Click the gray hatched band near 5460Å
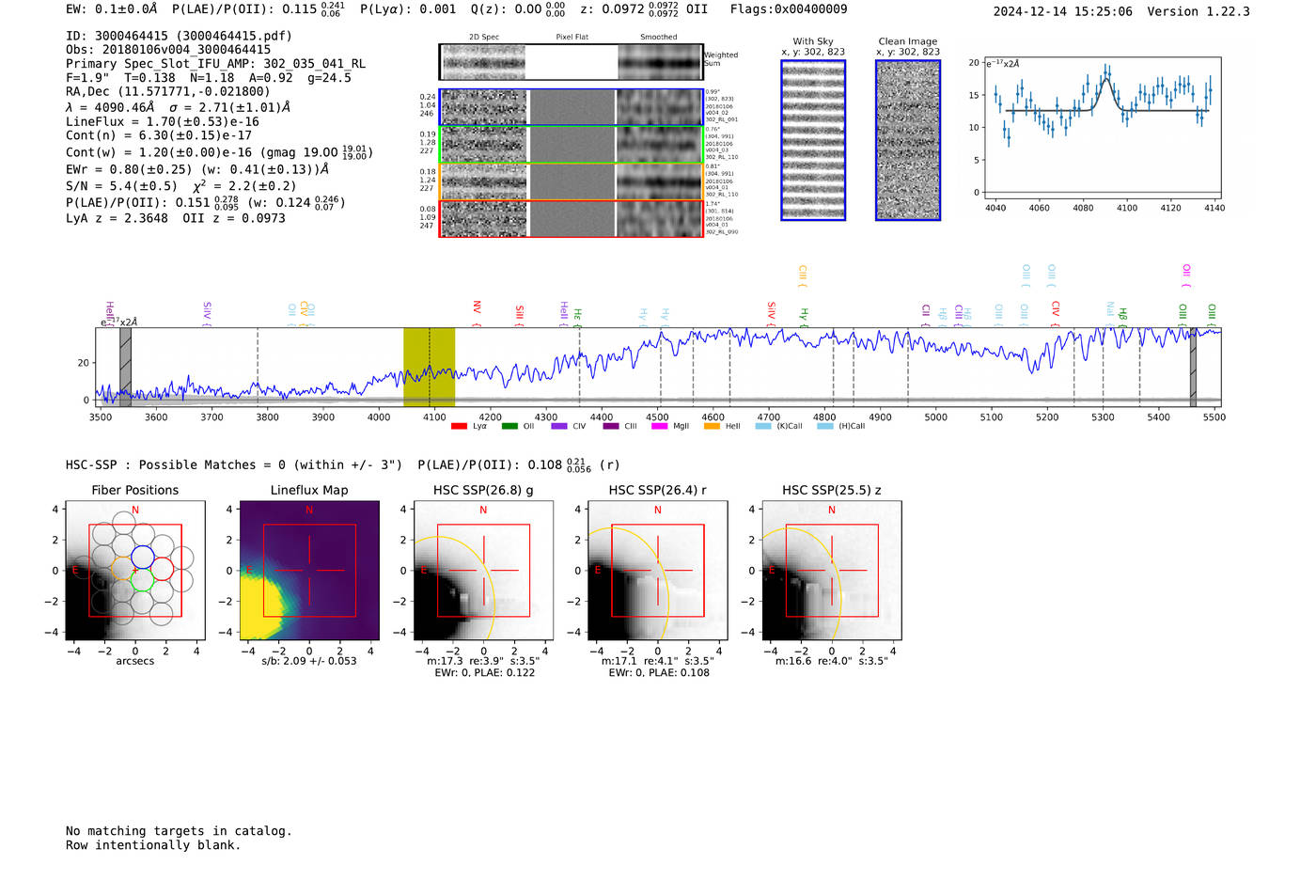 (x=1193, y=367)
